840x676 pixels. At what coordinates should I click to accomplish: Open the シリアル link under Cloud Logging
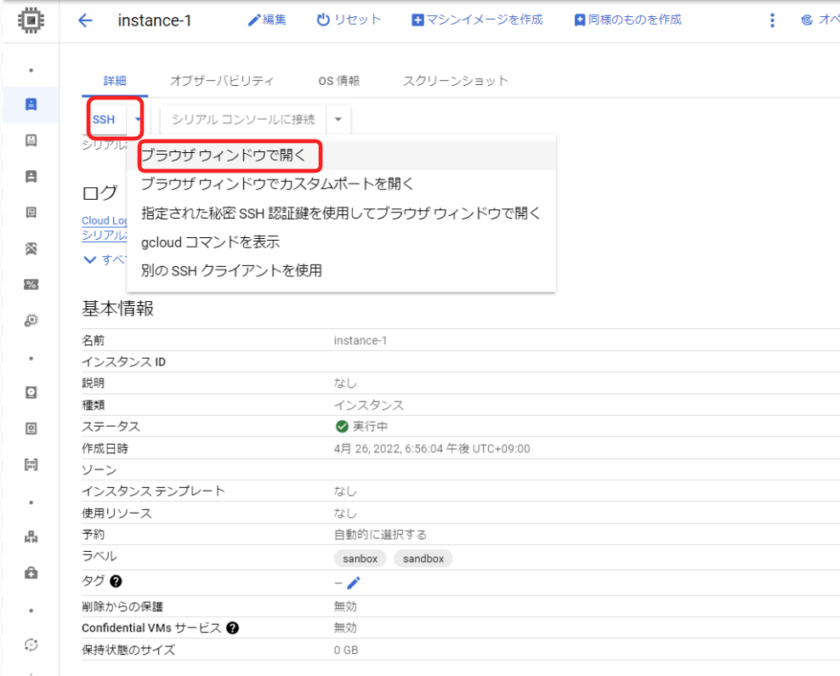click(104, 235)
